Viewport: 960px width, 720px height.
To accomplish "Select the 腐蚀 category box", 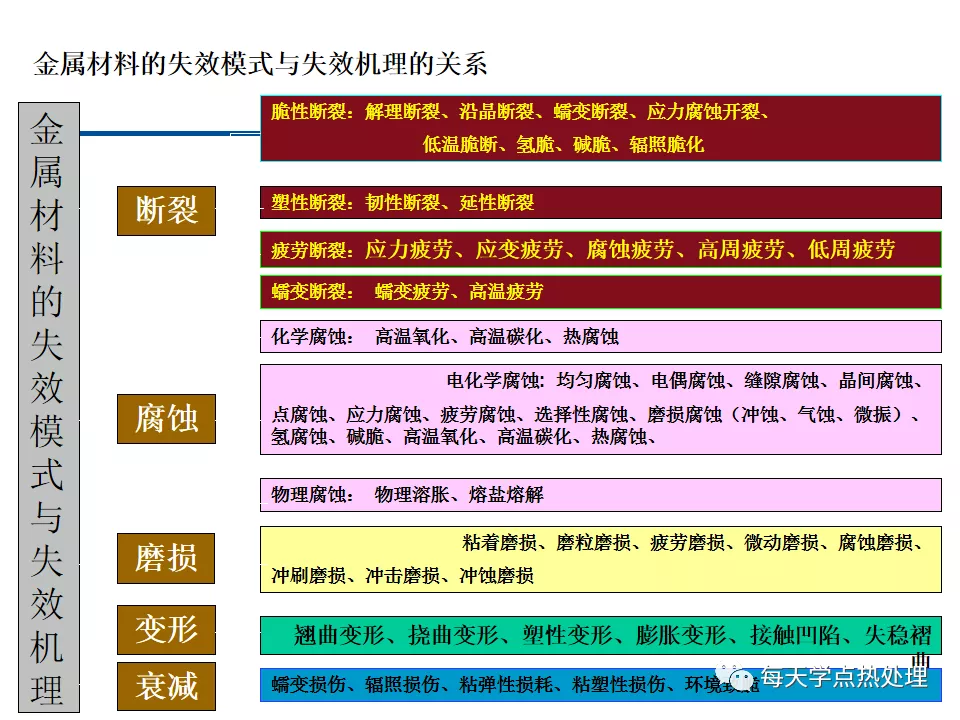I will click(166, 419).
